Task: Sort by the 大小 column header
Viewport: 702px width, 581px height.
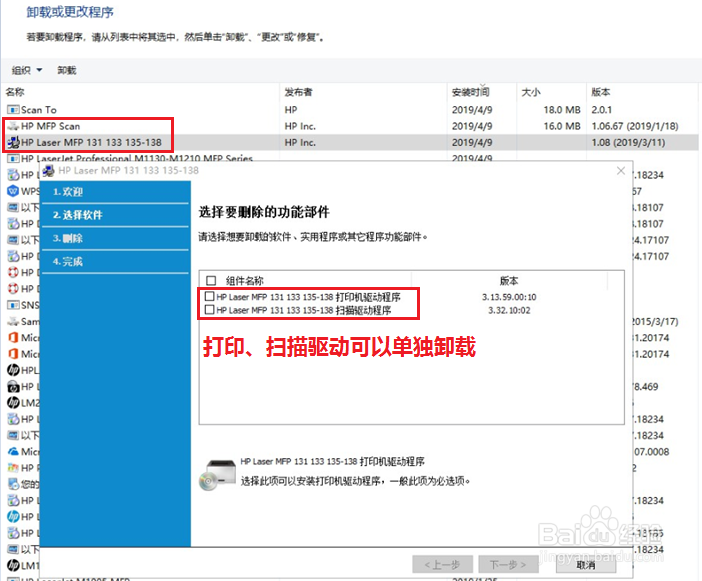Action: tap(531, 92)
